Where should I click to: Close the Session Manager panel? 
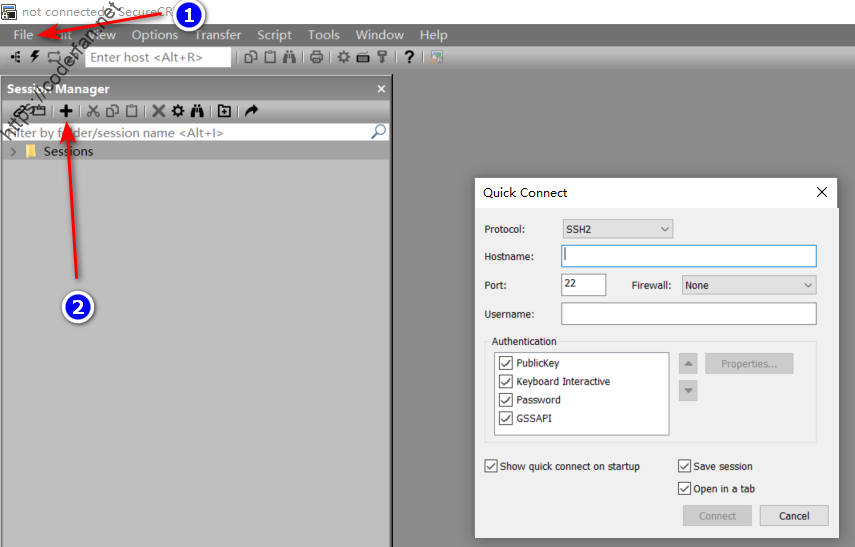click(x=381, y=89)
